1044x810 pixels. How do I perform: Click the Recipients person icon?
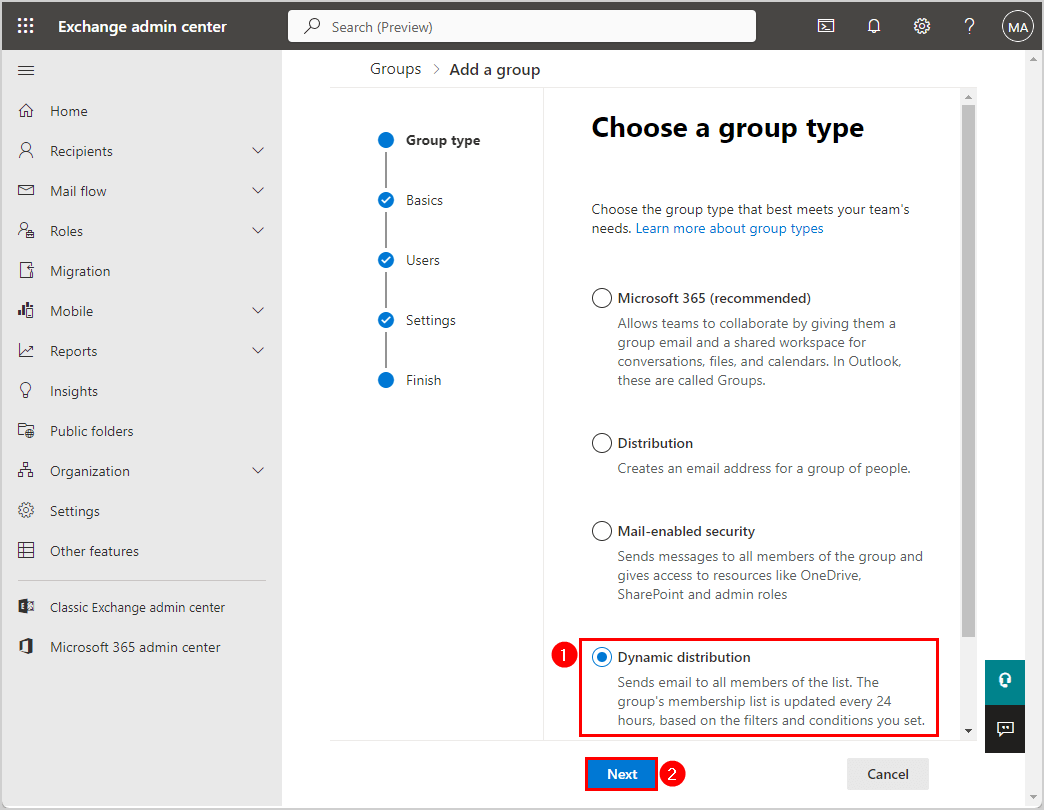click(x=26, y=150)
